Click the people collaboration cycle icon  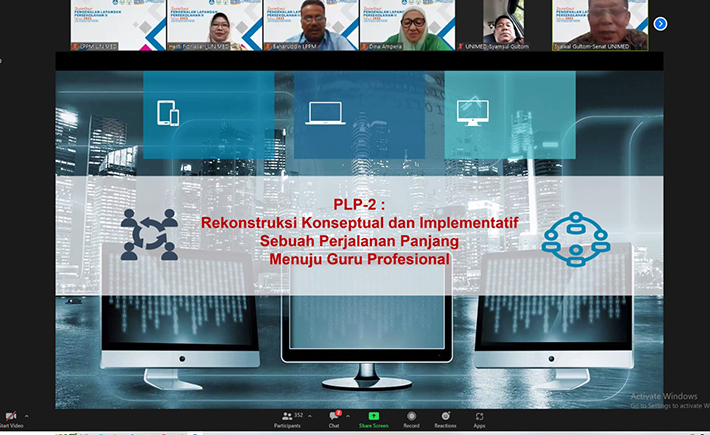point(149,234)
